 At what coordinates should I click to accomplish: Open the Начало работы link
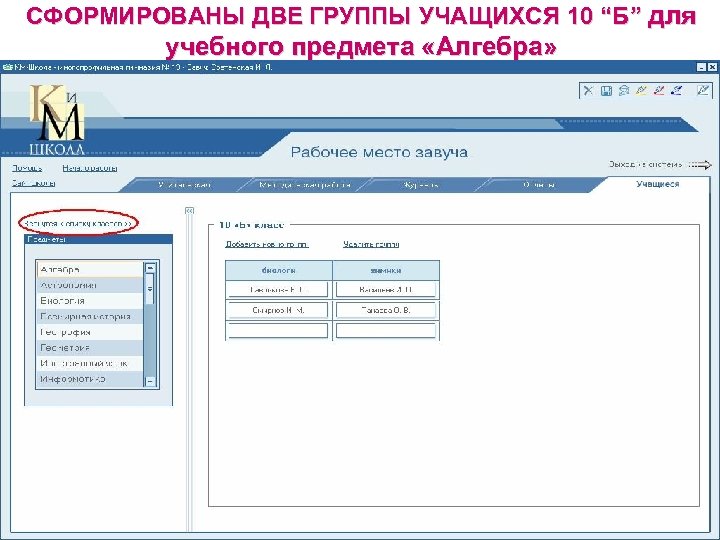(90, 168)
